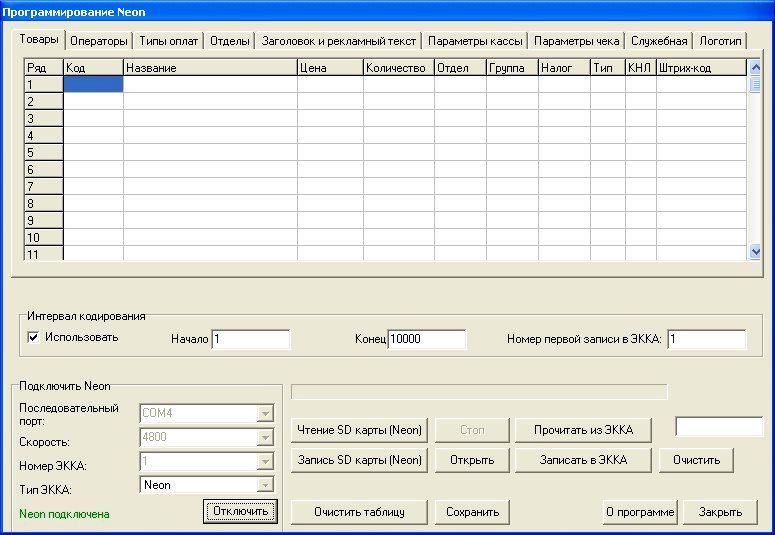Expand the Тип ЭККА Neon dropdown
775x535 pixels.
click(265, 485)
